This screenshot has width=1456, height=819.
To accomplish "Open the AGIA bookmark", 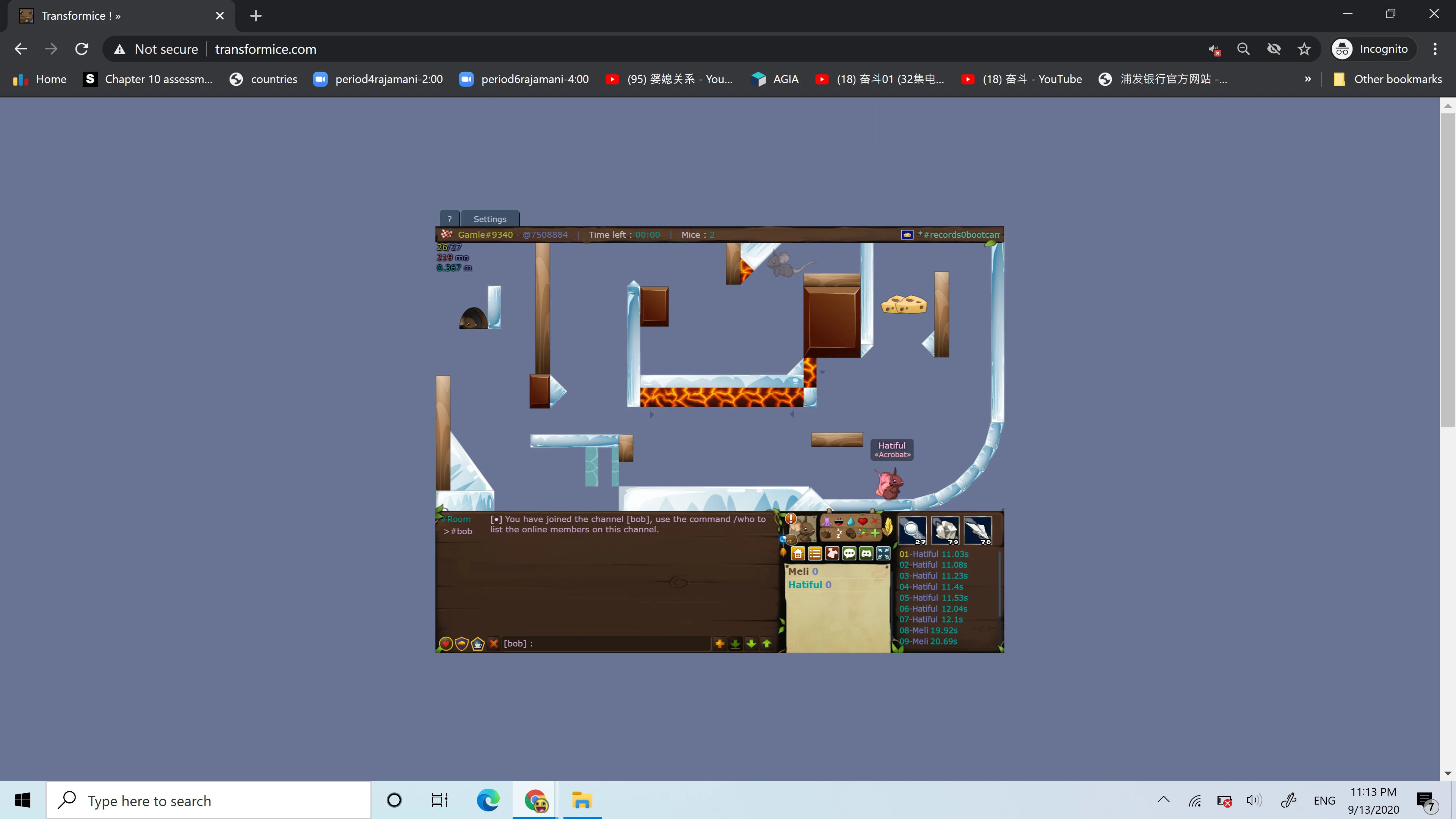I will [x=775, y=79].
